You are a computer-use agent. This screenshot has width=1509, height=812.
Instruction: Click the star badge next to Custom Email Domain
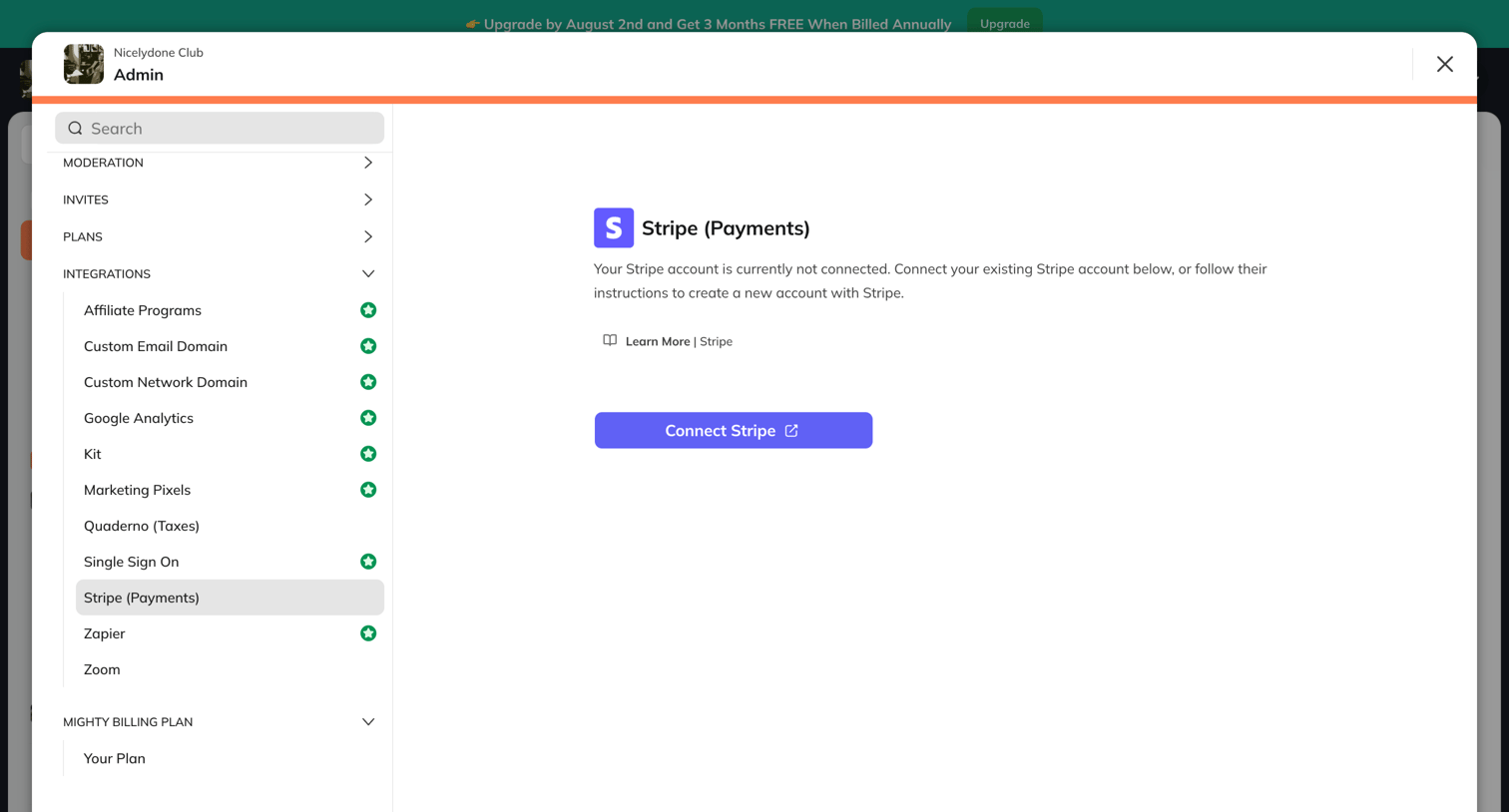point(368,346)
